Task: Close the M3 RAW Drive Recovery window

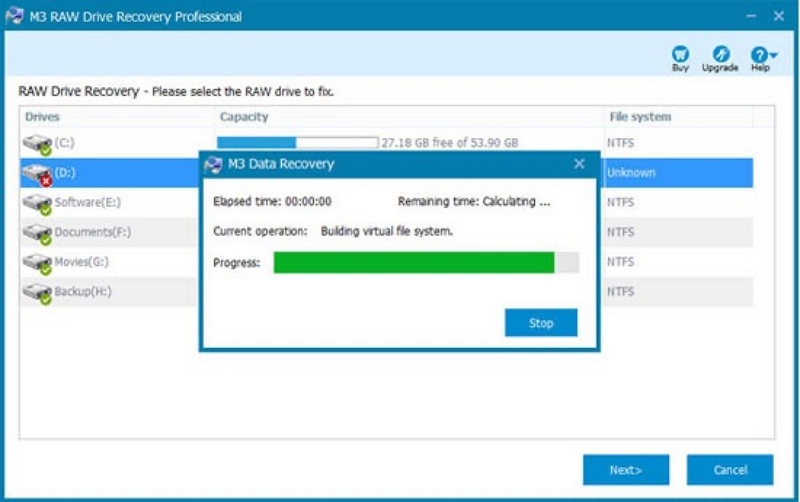Action: pos(779,16)
